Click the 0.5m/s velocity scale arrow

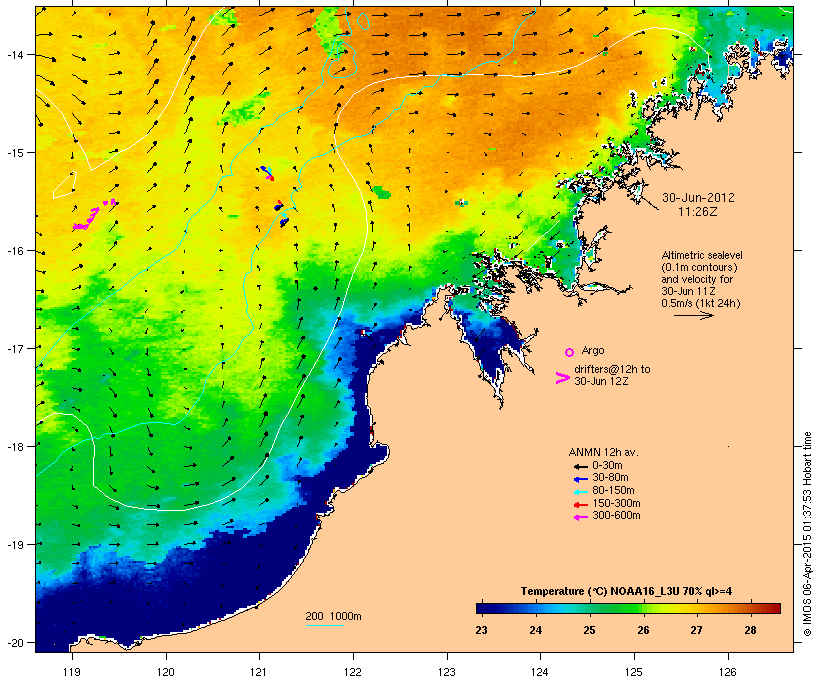pos(693,315)
